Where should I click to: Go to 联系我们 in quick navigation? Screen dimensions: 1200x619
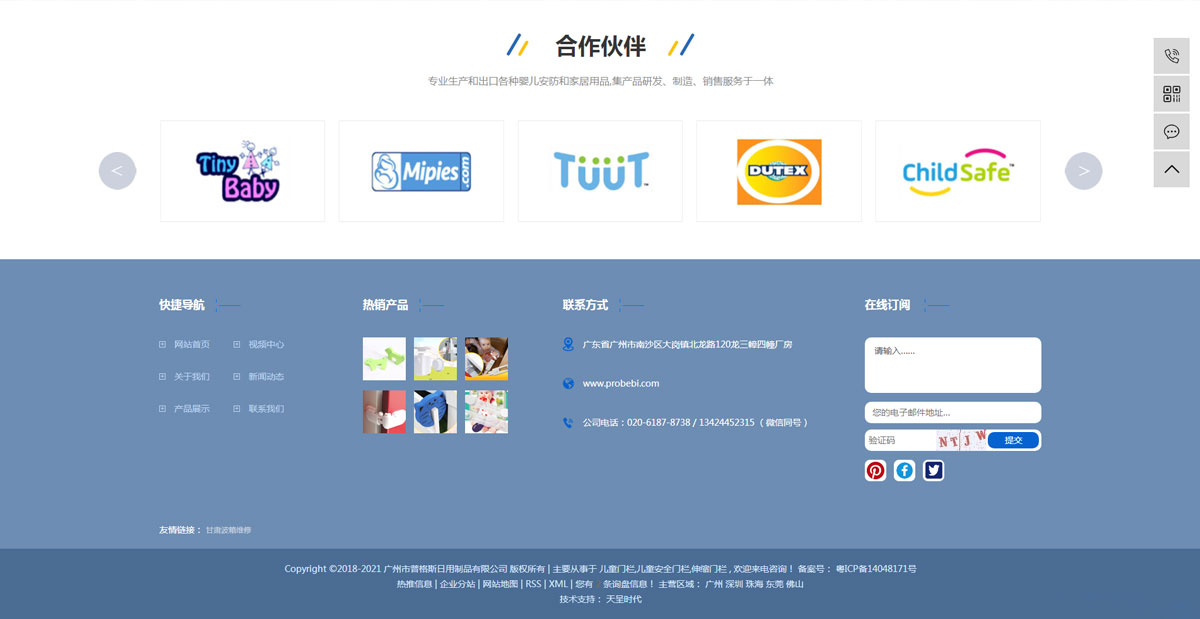pos(266,409)
